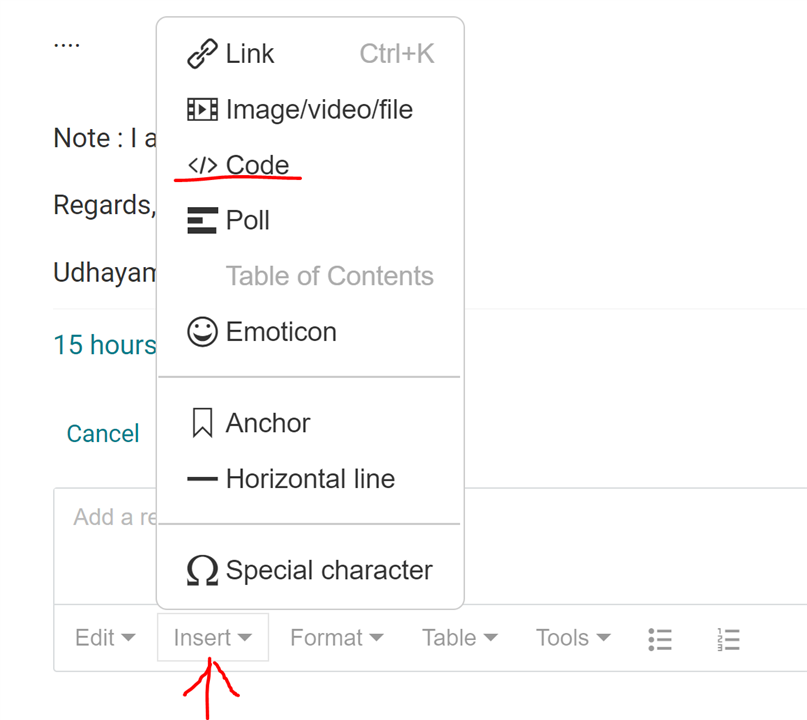Select the Poll menu entry
The image size is (807, 720).
pyautogui.click(x=248, y=220)
